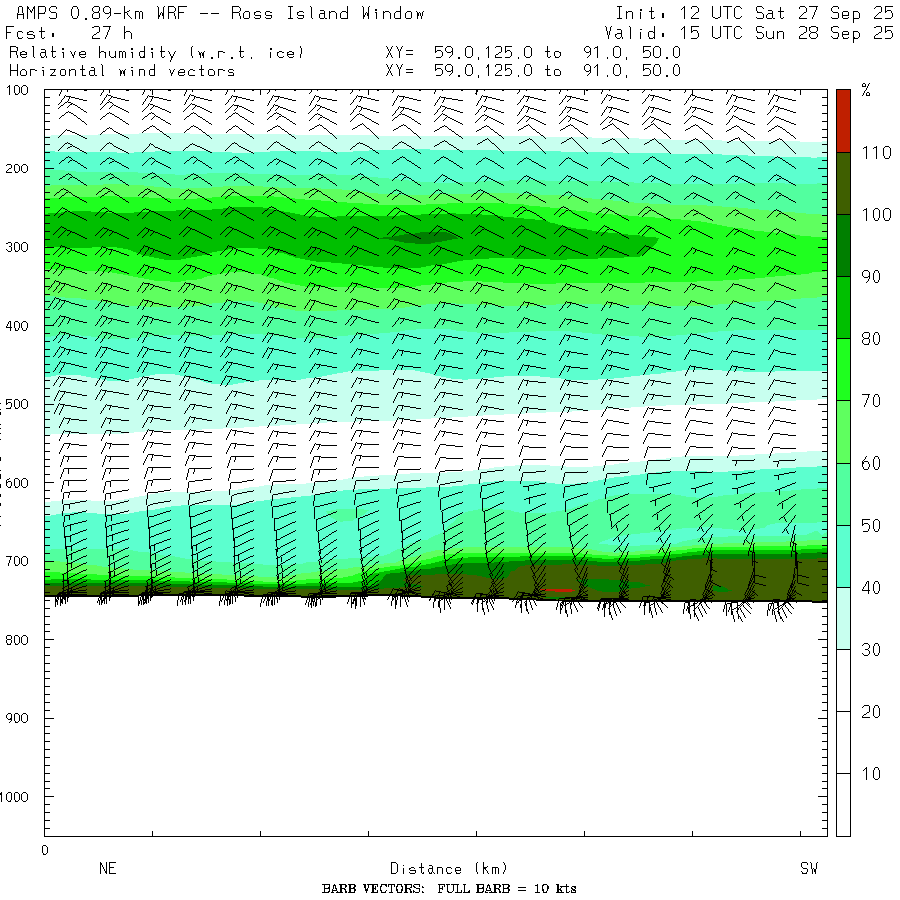Screen dimensions: 900x900
Task: Click the 90 value on the color scale
Action: click(x=871, y=277)
